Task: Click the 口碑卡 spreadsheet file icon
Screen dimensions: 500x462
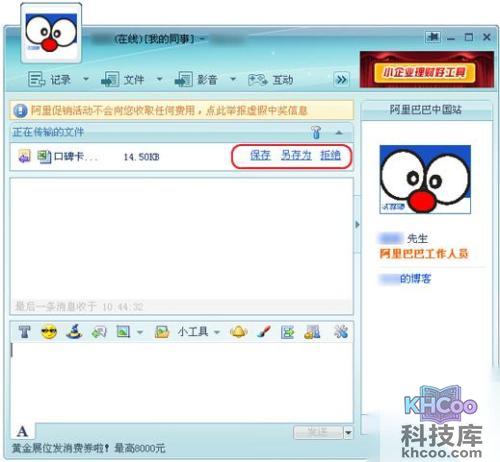Action: [44, 157]
